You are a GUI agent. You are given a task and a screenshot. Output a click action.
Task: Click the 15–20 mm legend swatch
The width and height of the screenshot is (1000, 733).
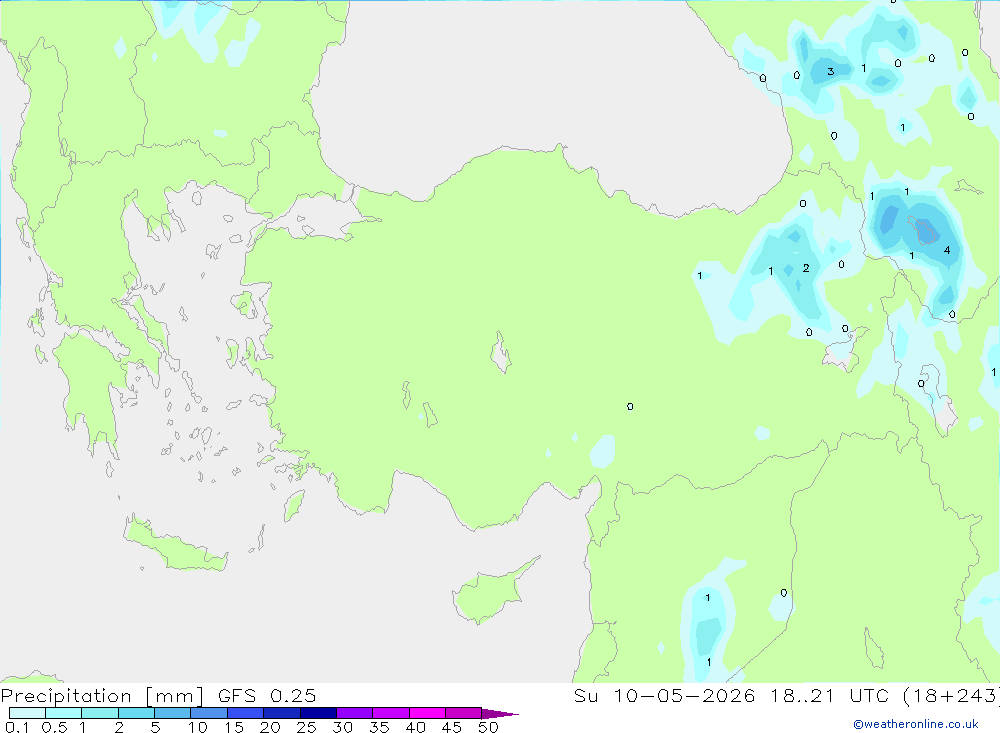coord(245,713)
